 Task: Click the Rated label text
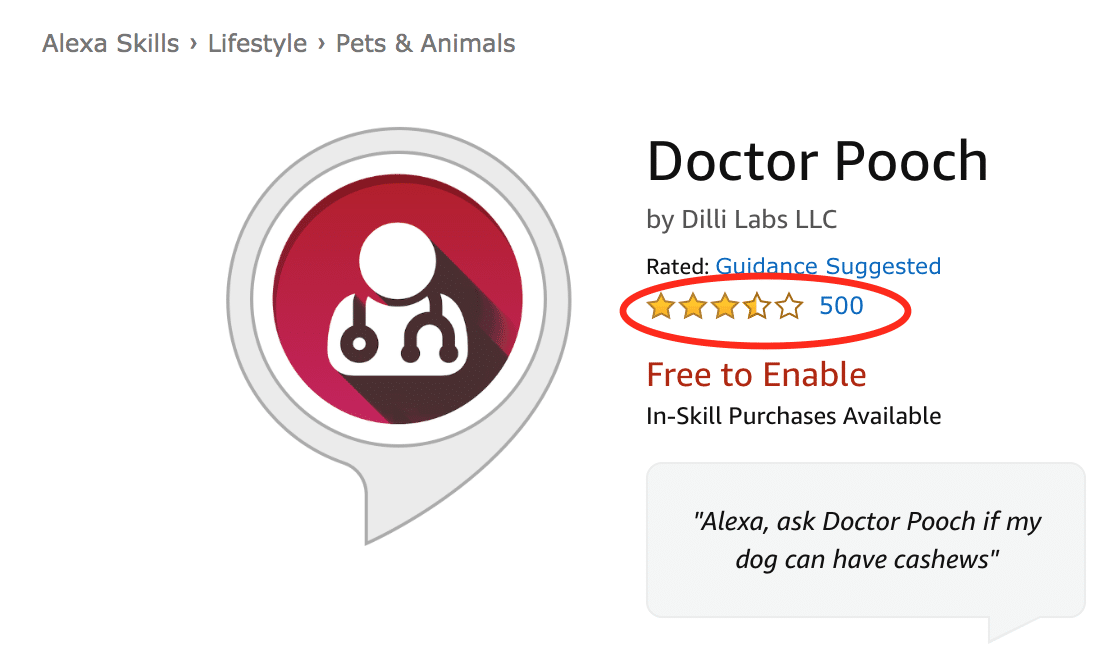[x=678, y=267]
